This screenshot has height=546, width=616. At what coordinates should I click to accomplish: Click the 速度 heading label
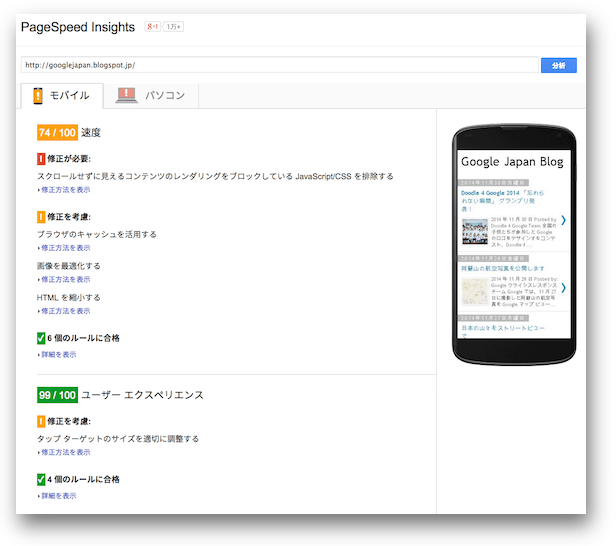[x=91, y=133]
